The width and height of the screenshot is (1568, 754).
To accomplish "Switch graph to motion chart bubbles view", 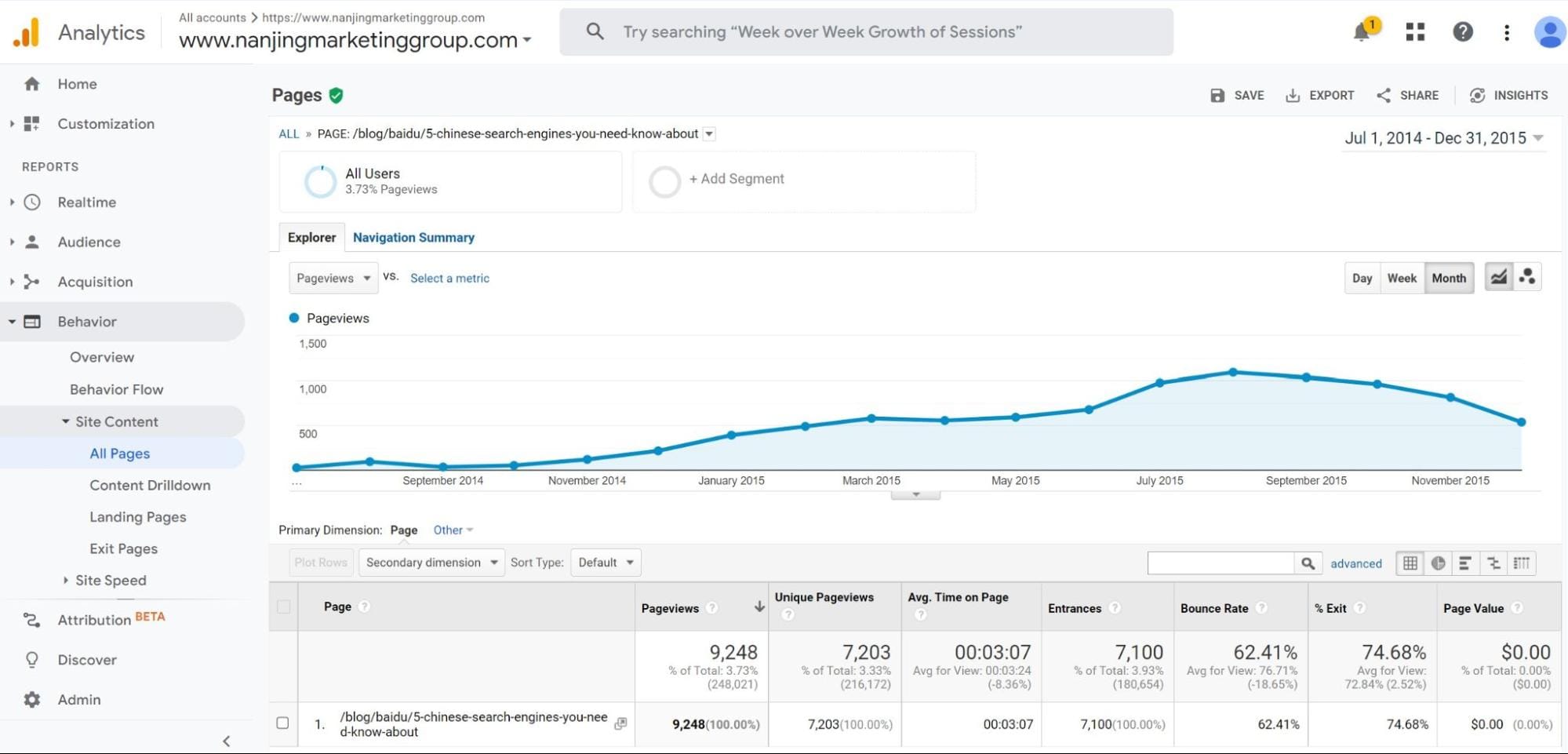I will coord(1526,276).
